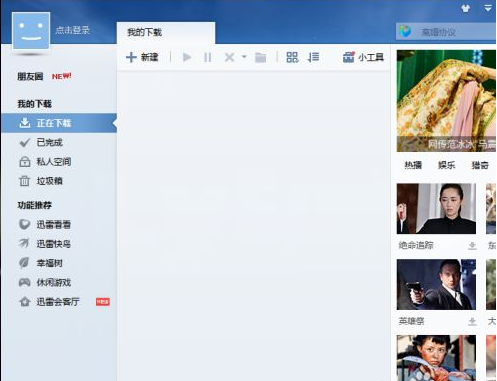The image size is (497, 381).
Task: Download 绝命追踪 via its download icon
Action: click(x=472, y=246)
